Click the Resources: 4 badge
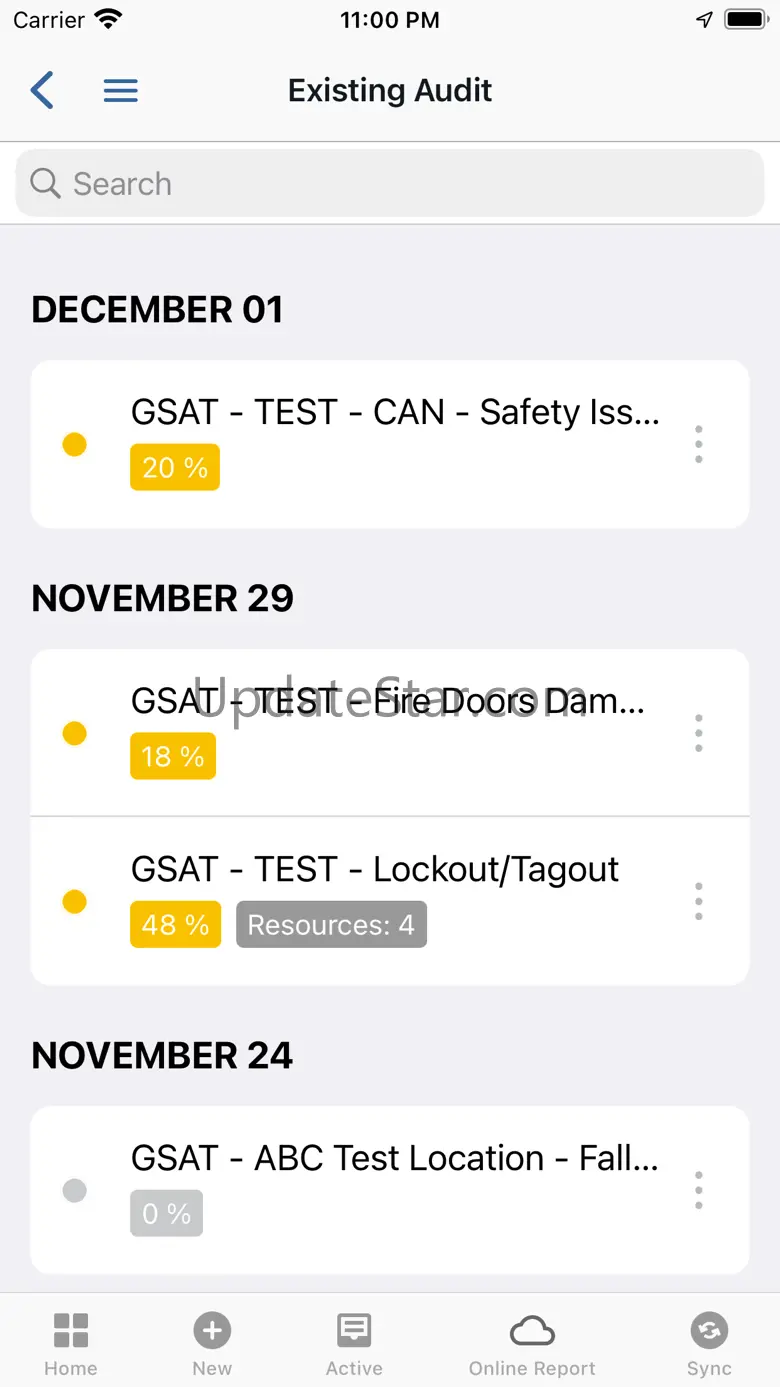The image size is (780, 1387). 331,925
